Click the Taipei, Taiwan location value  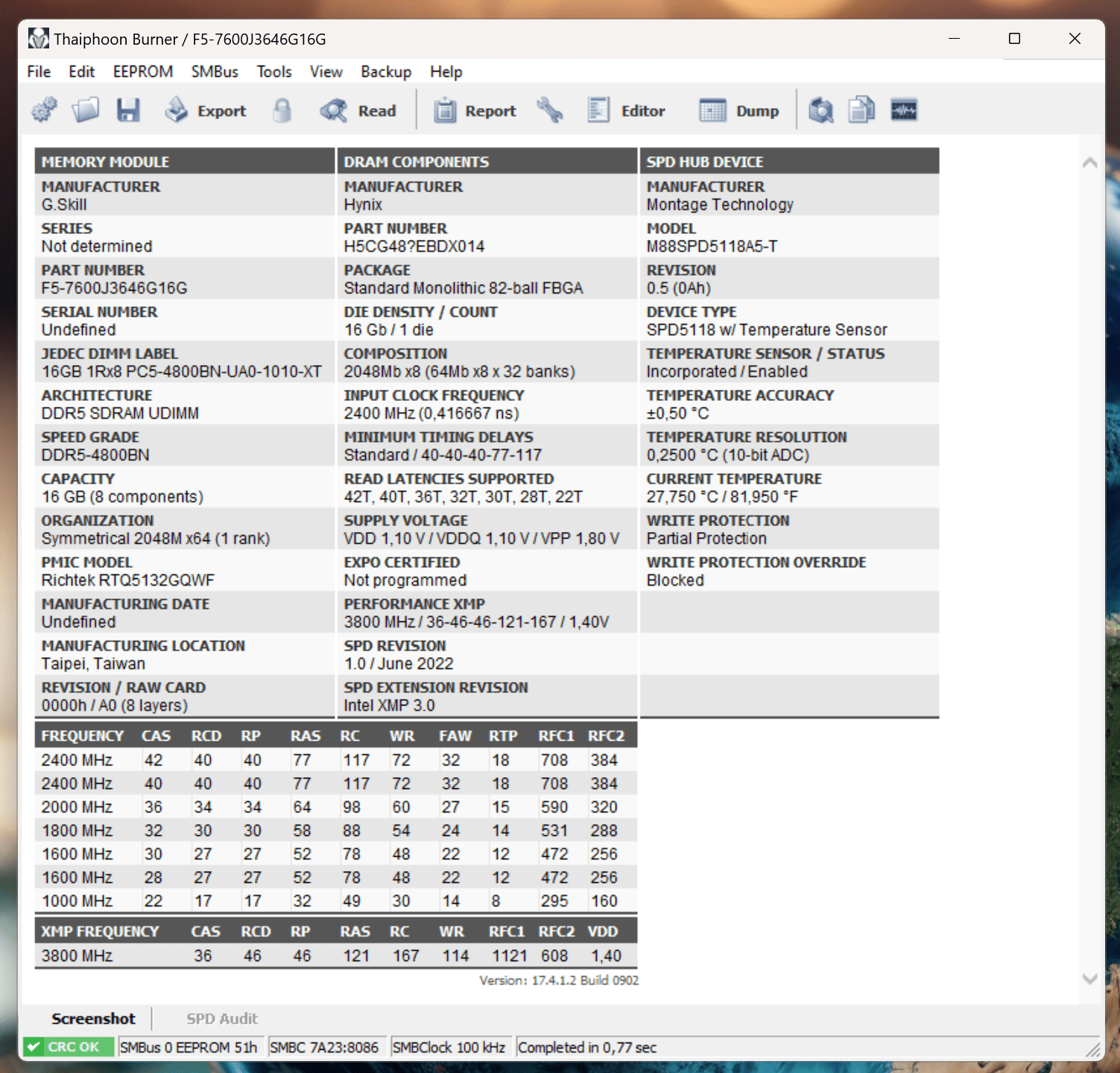(x=93, y=663)
